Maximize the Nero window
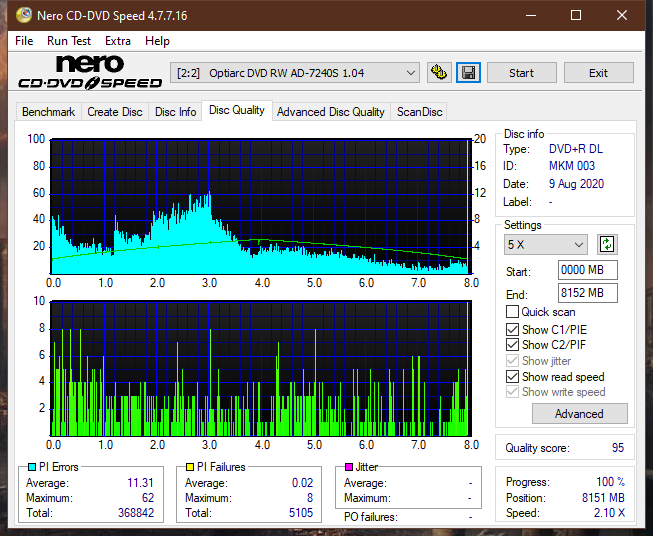 click(576, 15)
